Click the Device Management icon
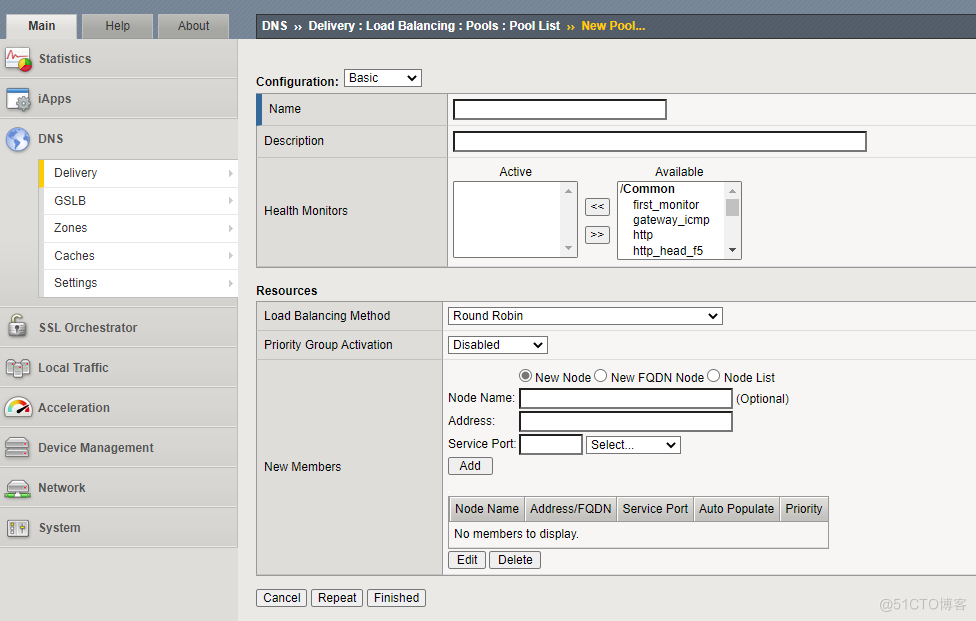This screenshot has height=621, width=976. [18, 448]
